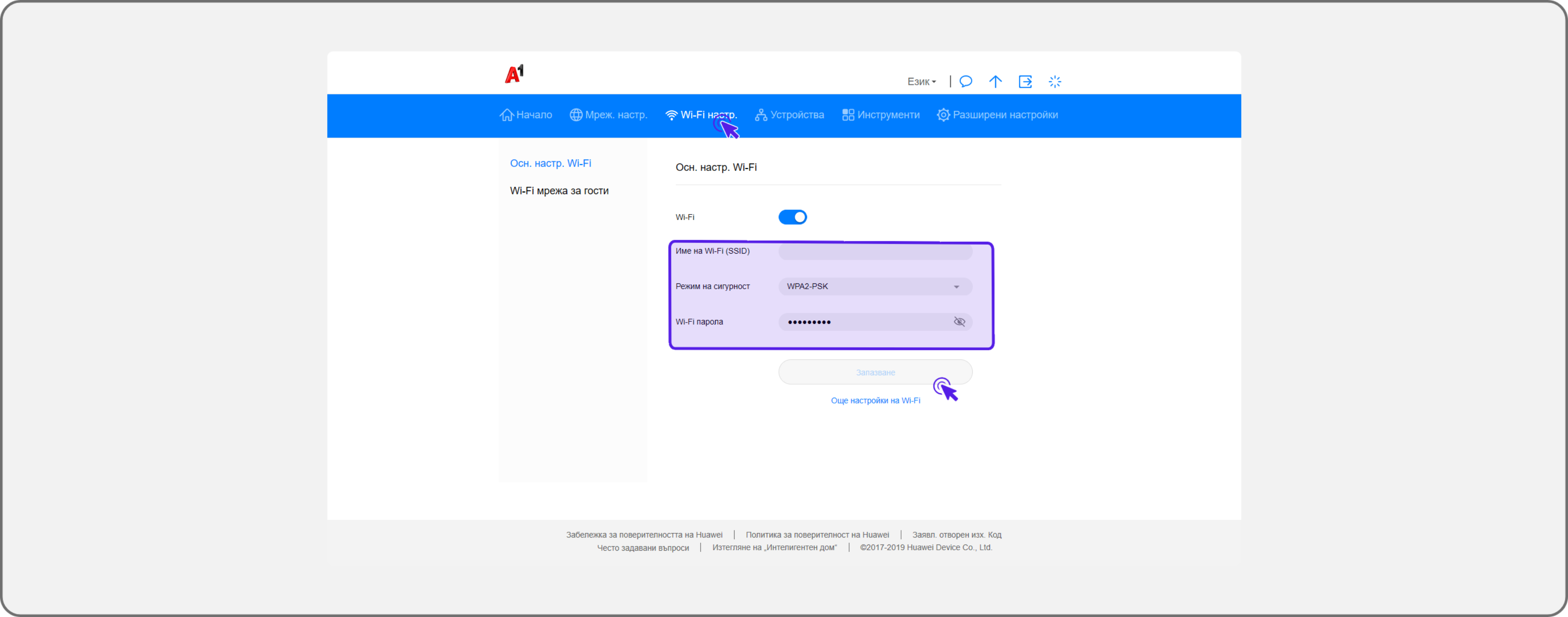Click the logout exit icon

pyautogui.click(x=1025, y=82)
